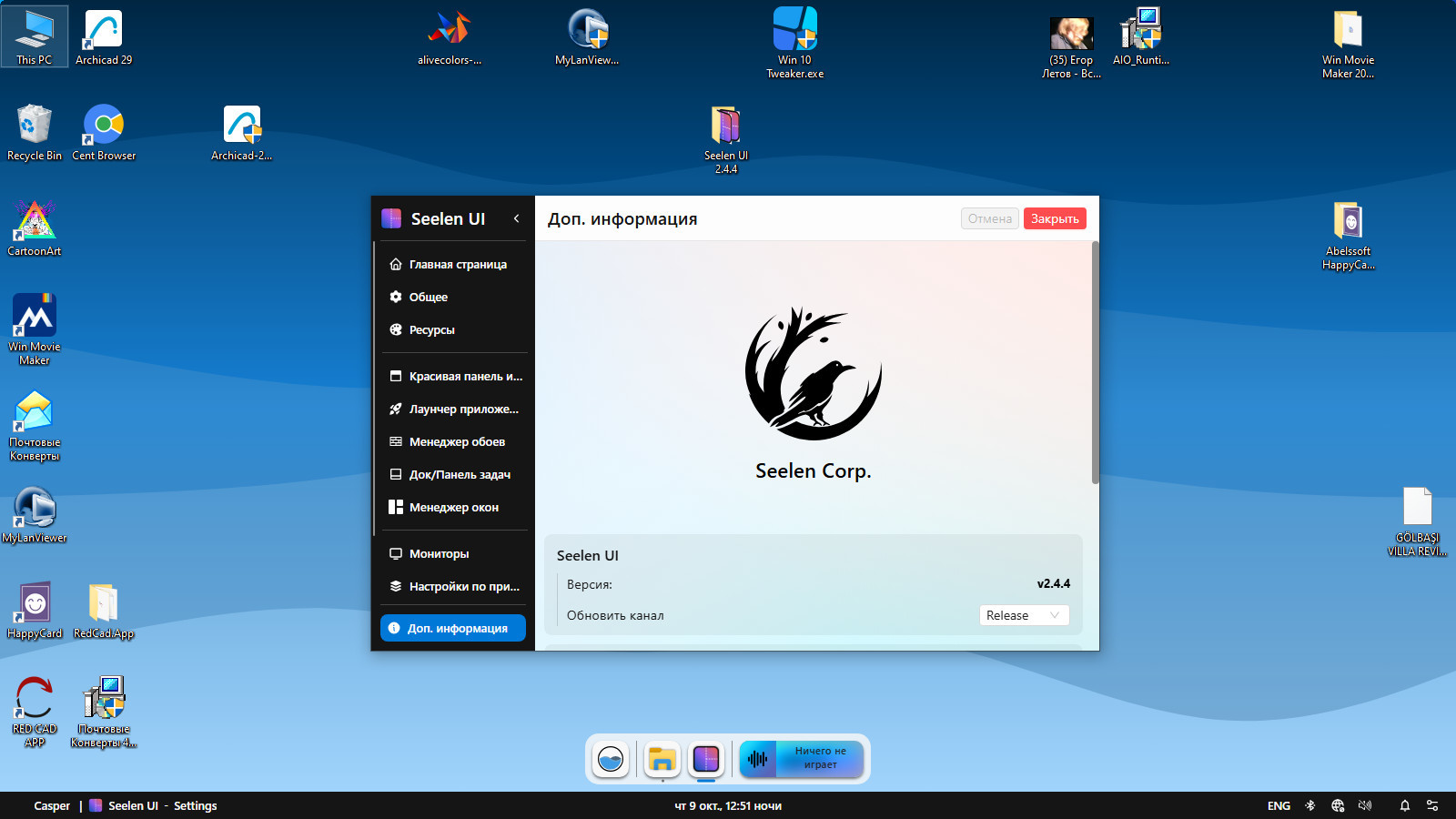Select AIO_Runti... desktop icon
This screenshot has height=819, width=1456.
click(x=1141, y=36)
